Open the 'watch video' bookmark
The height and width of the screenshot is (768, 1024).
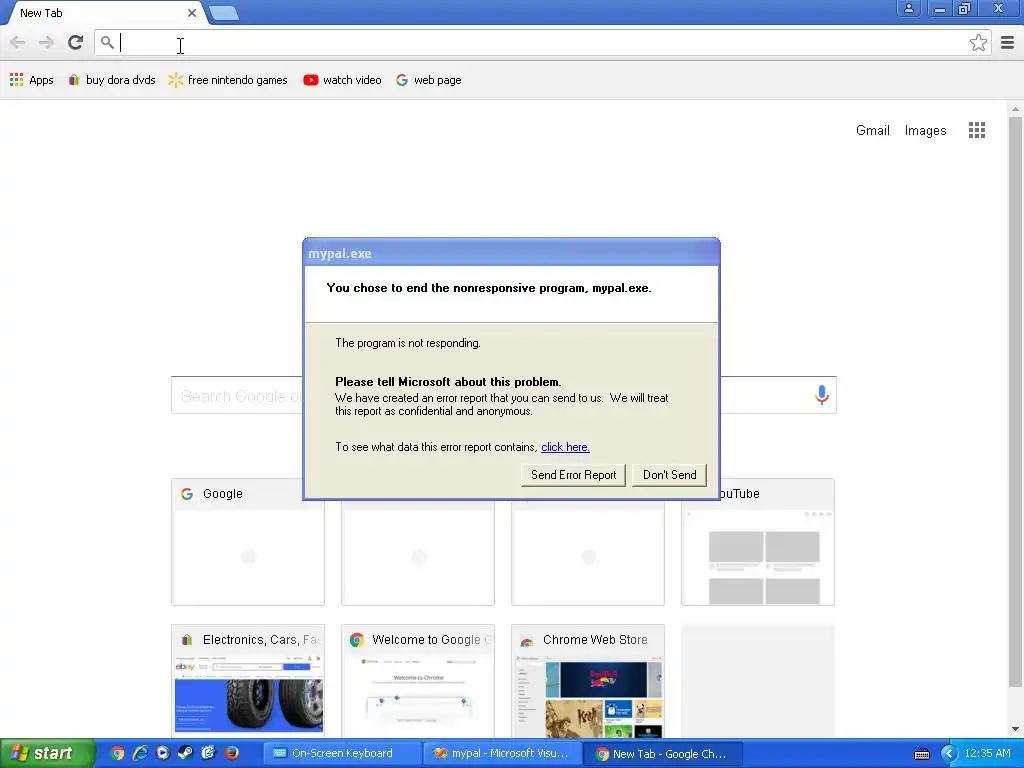342,80
